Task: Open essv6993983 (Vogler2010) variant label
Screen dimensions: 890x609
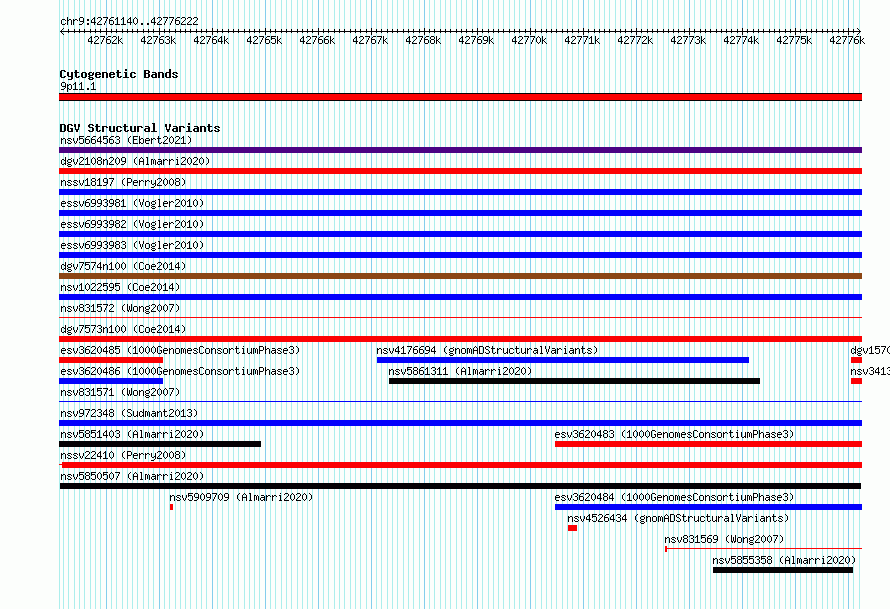Action: click(x=132, y=245)
